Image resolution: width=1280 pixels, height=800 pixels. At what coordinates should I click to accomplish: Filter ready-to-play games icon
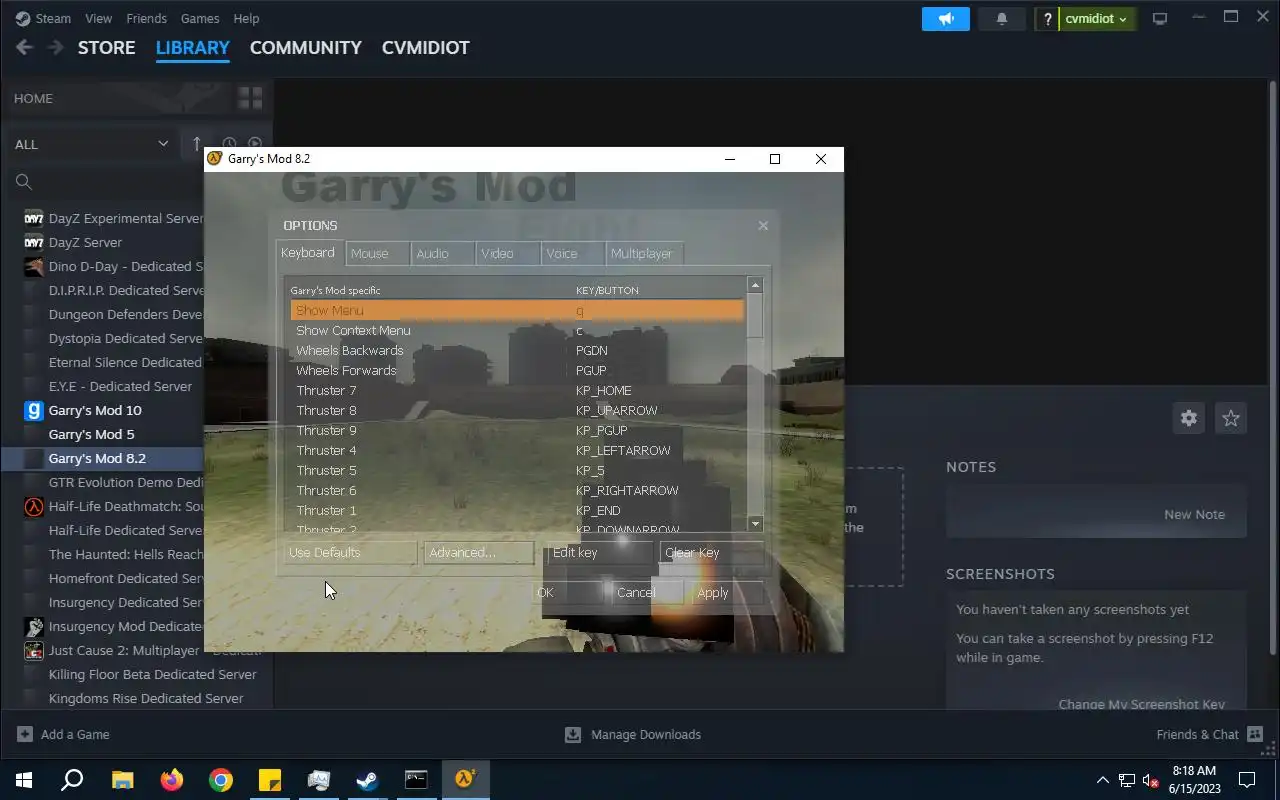click(x=255, y=144)
